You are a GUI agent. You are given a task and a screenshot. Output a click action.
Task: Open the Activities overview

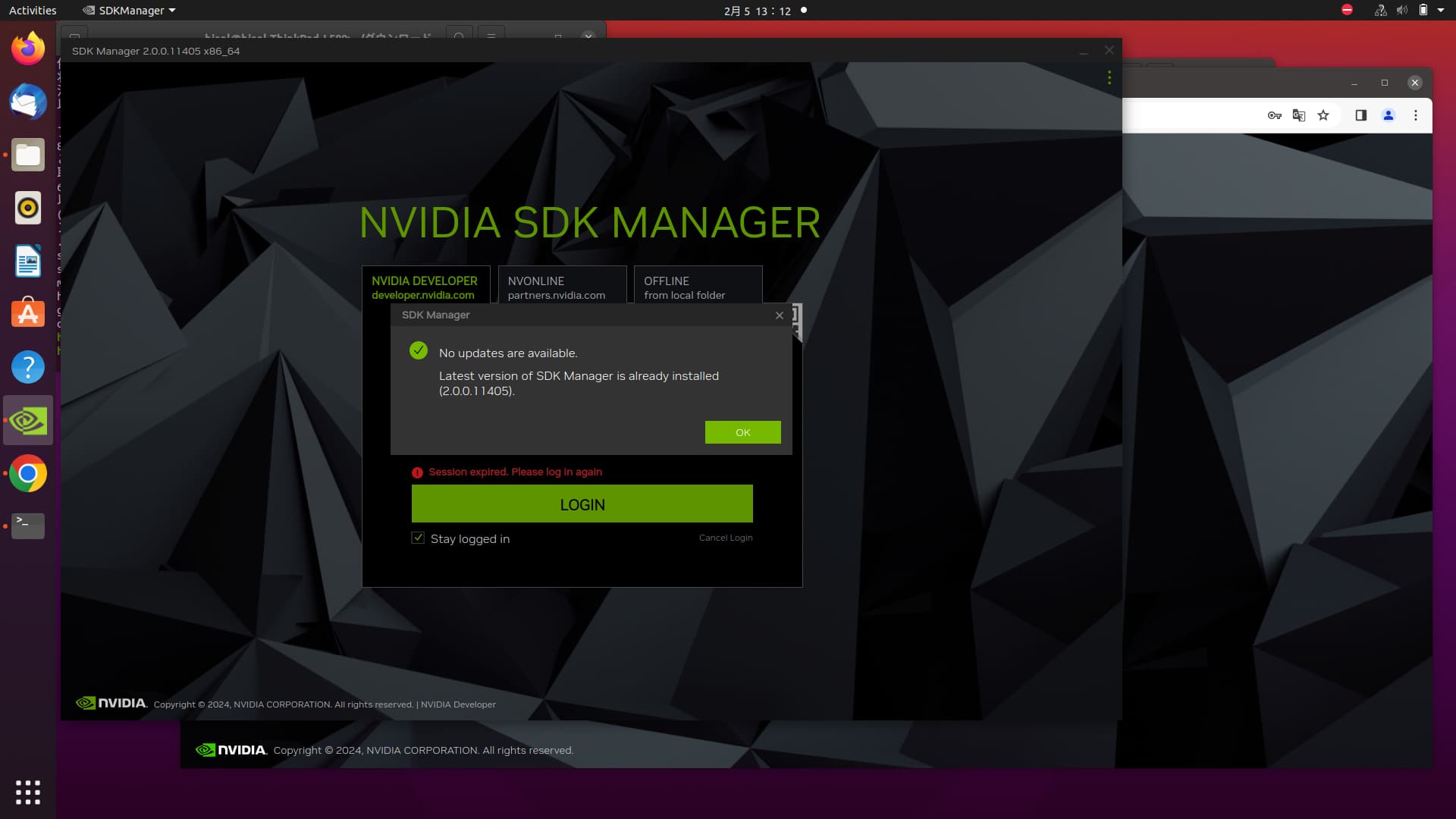(33, 11)
